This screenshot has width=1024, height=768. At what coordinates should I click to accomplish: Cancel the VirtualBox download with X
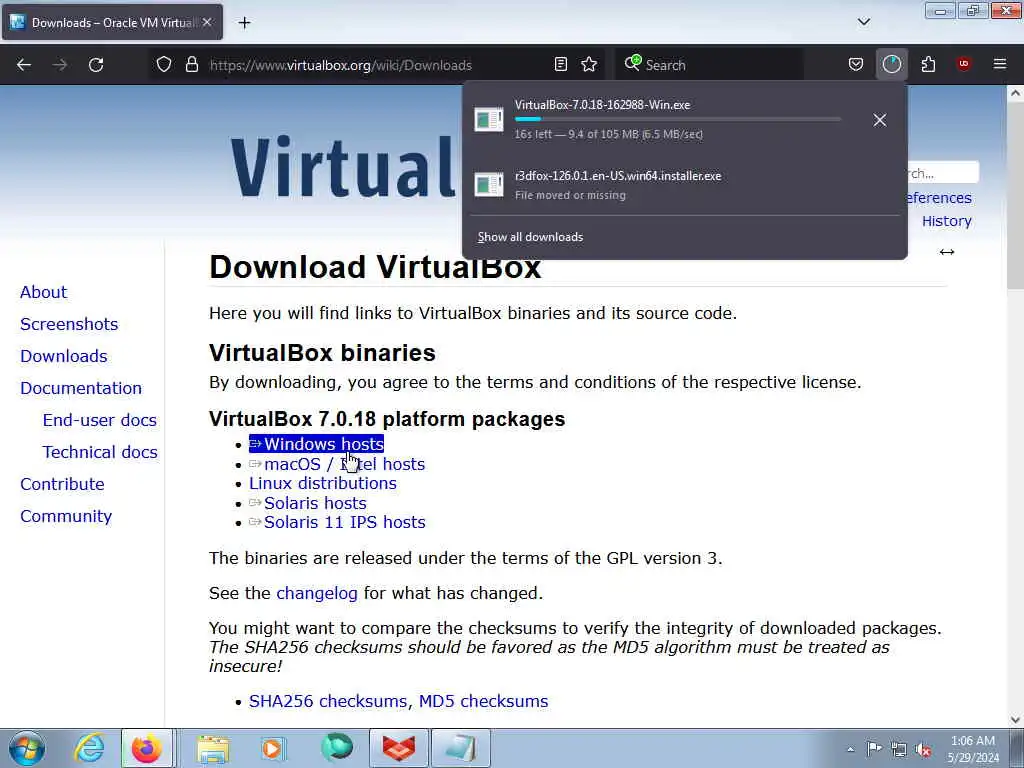click(880, 120)
